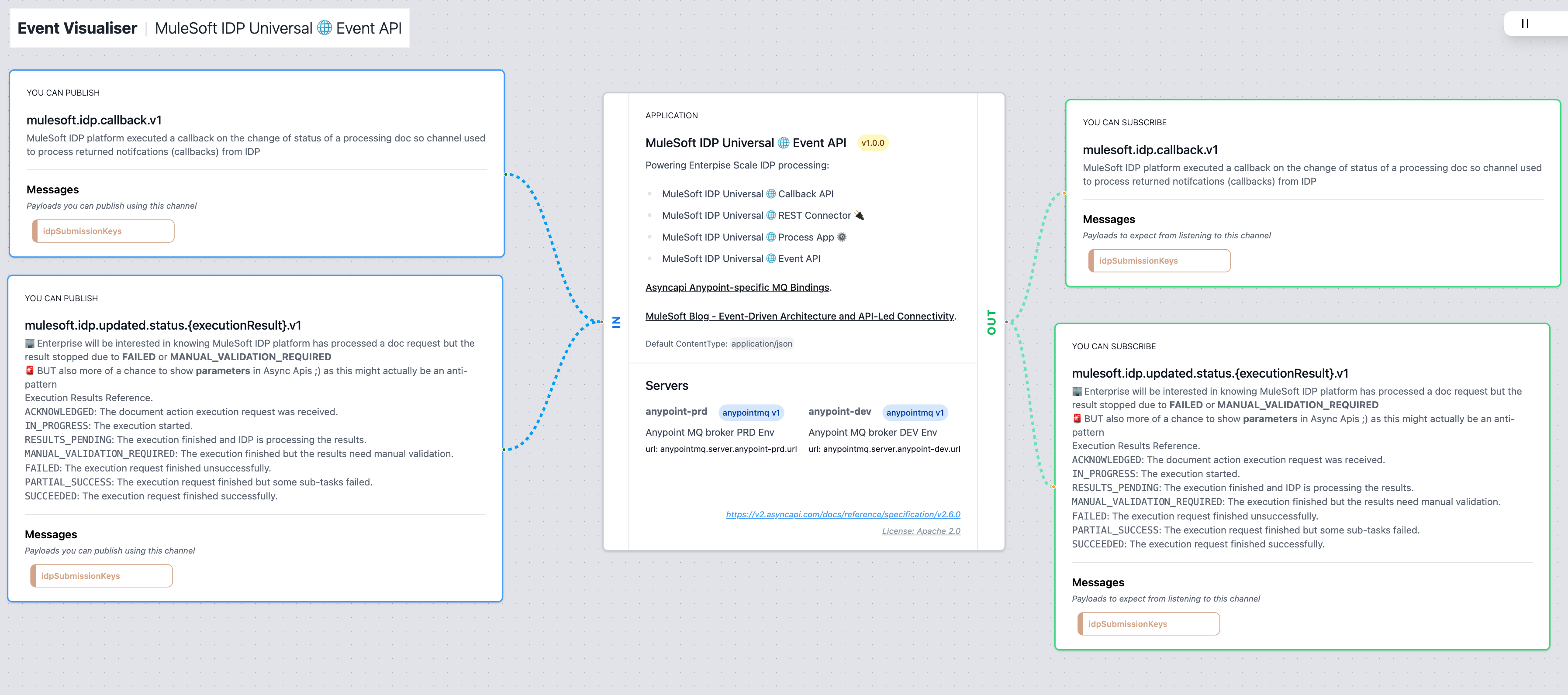1568x695 pixels.
Task: Click globe icon in Event API list item
Action: (x=770, y=258)
